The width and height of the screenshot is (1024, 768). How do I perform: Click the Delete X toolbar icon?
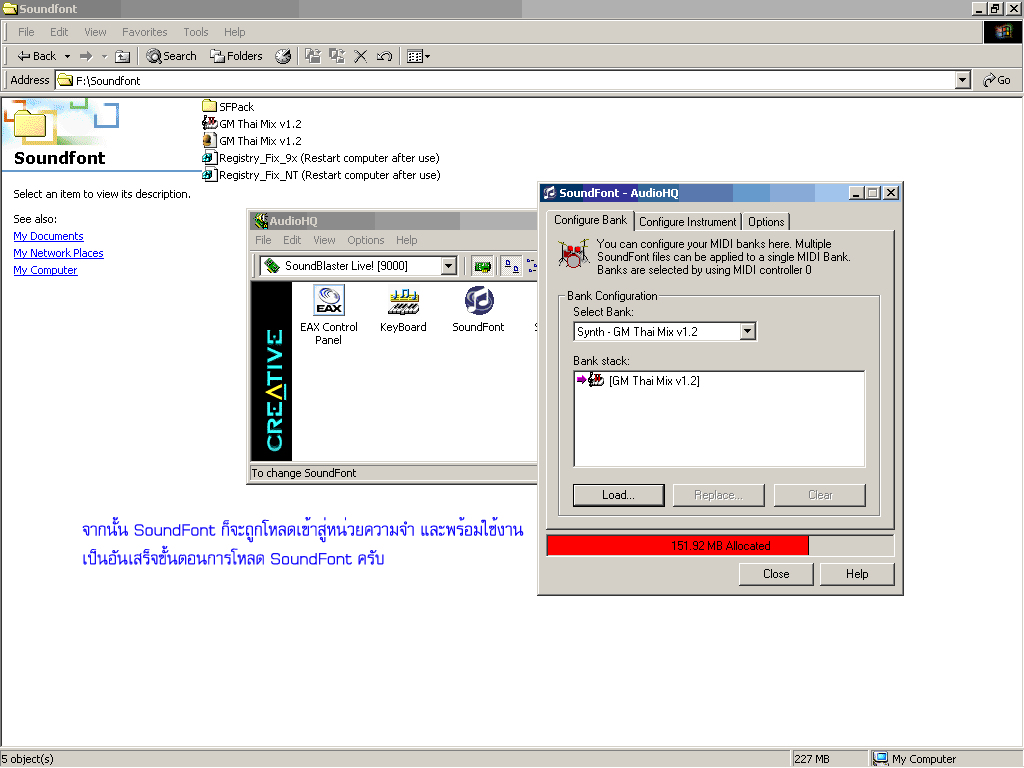point(360,57)
